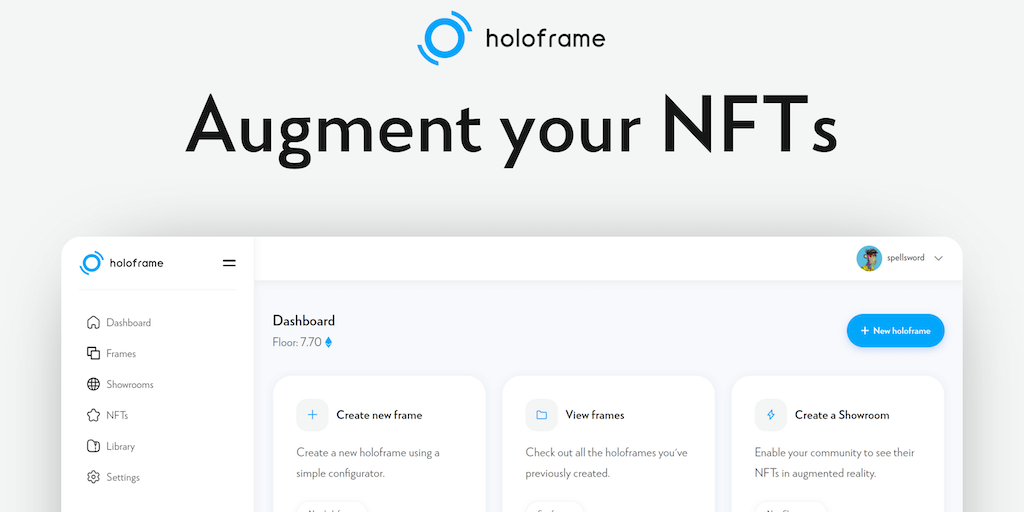
Task: Open Showrooms from the sidebar
Action: pos(130,385)
